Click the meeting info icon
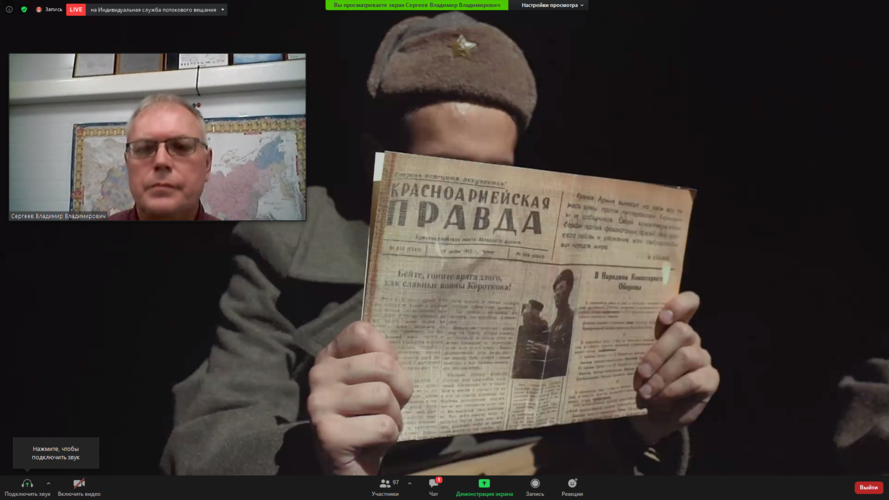Screen dimensions: 889x500 9,9
